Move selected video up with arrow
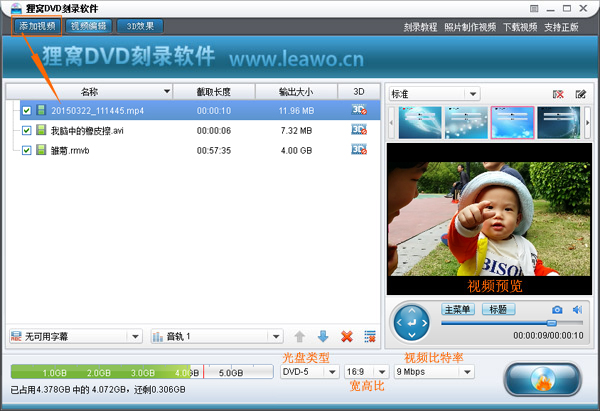 (x=300, y=337)
